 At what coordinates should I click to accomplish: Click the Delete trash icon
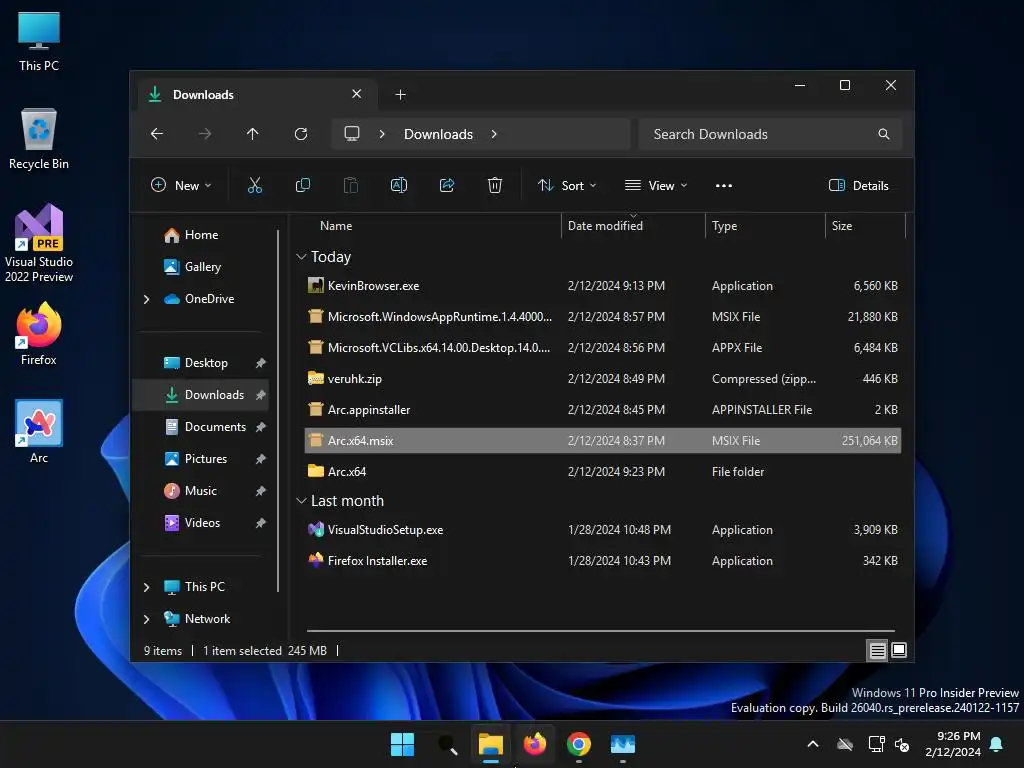click(495, 185)
